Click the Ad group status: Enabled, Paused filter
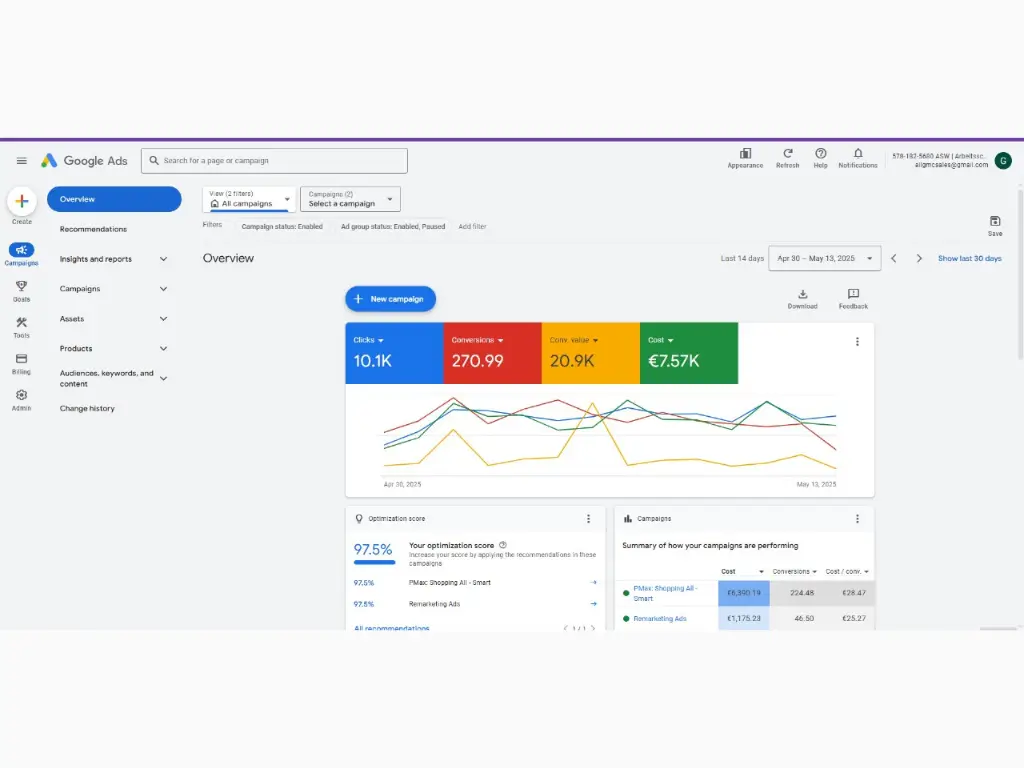This screenshot has height=768, width=1024. tap(392, 227)
